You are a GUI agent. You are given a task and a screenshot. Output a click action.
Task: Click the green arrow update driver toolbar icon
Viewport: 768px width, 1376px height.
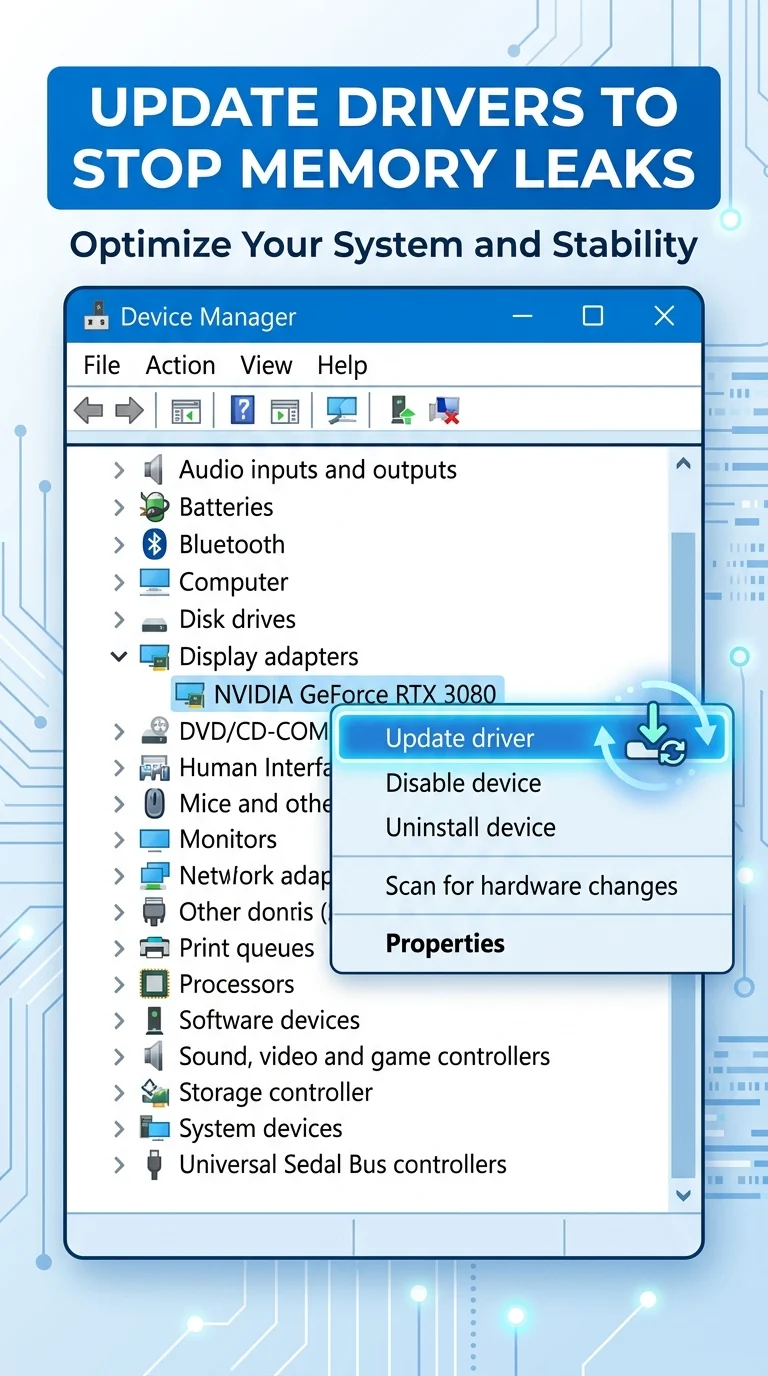[x=402, y=410]
